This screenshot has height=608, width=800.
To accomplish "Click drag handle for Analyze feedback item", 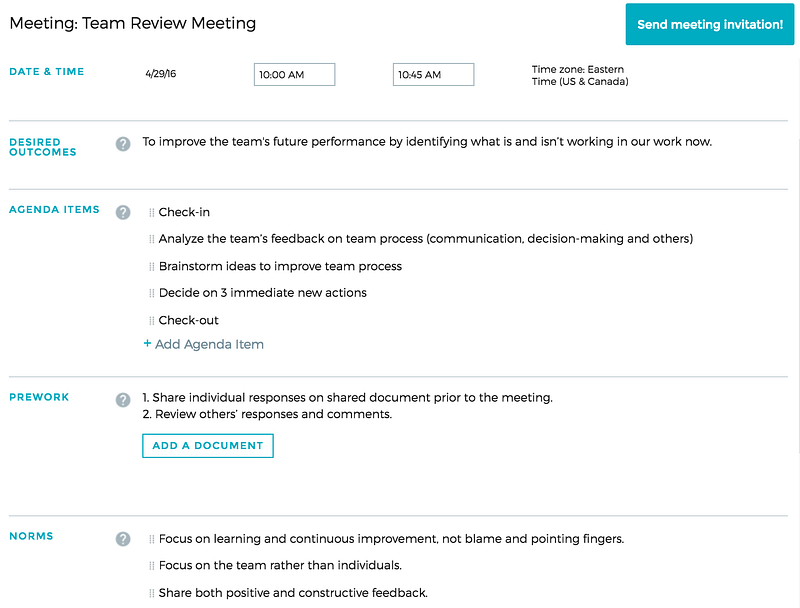I will tap(152, 239).
